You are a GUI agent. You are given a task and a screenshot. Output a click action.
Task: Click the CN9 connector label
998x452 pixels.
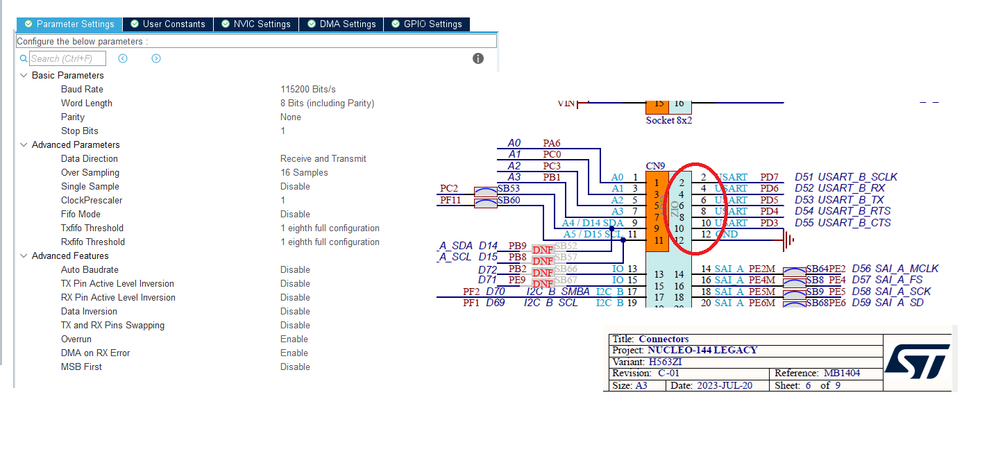pos(655,166)
